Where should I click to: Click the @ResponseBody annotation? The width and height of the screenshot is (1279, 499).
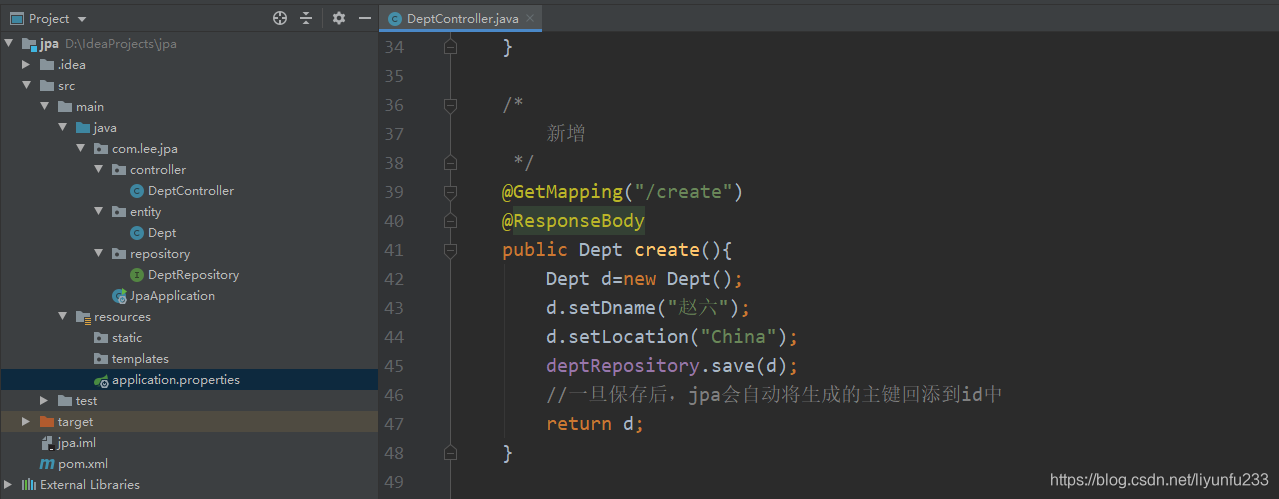[574, 221]
